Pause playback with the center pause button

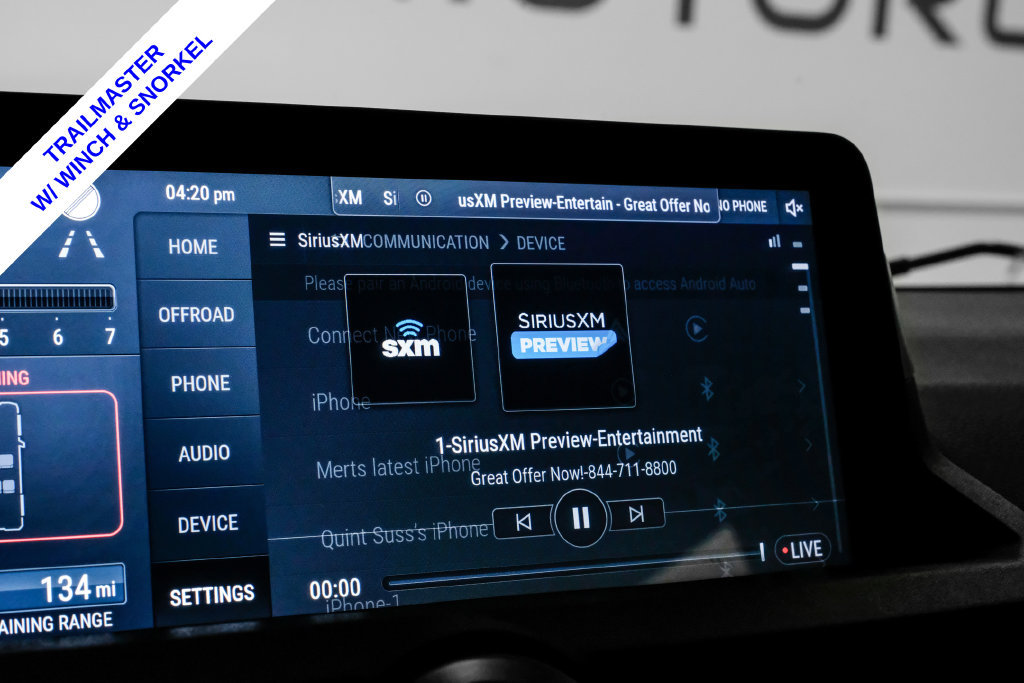(x=580, y=517)
